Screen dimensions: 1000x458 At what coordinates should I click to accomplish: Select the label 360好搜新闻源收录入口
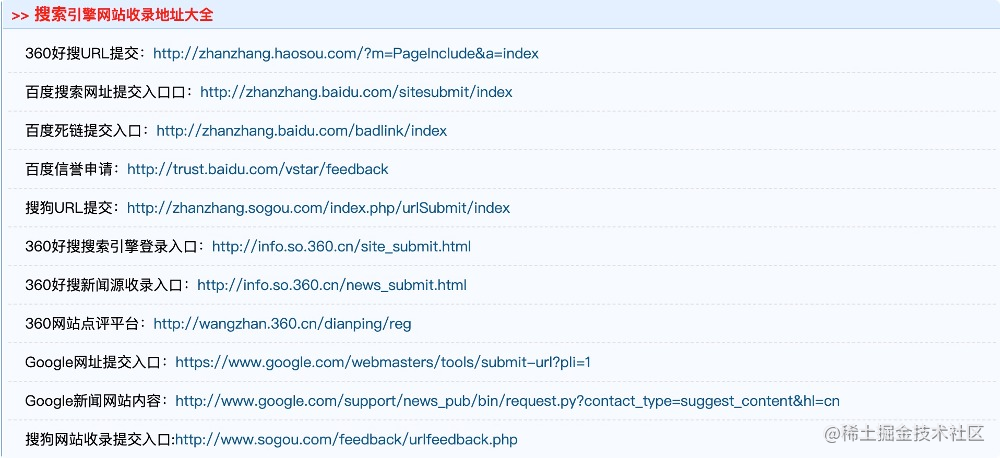point(103,285)
